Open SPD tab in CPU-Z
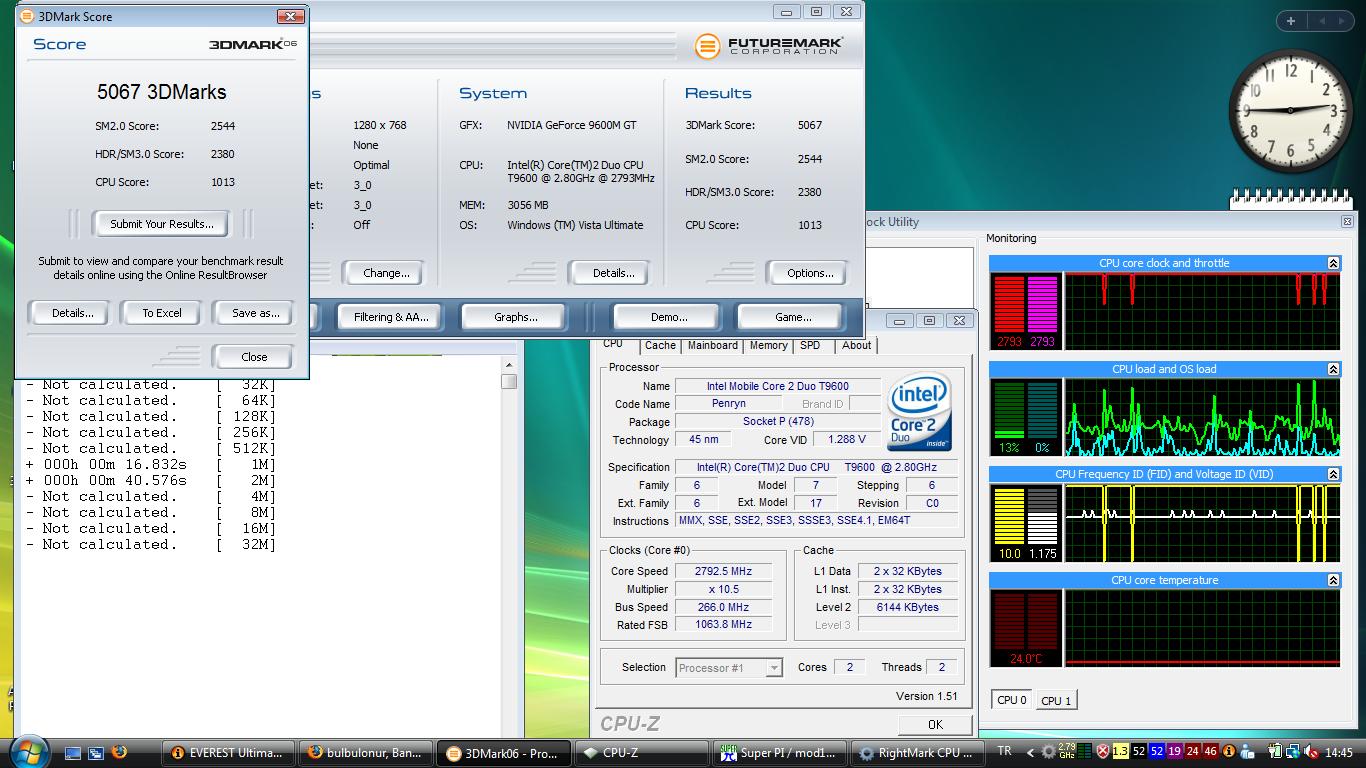Screen dimensions: 1366x768 810,345
